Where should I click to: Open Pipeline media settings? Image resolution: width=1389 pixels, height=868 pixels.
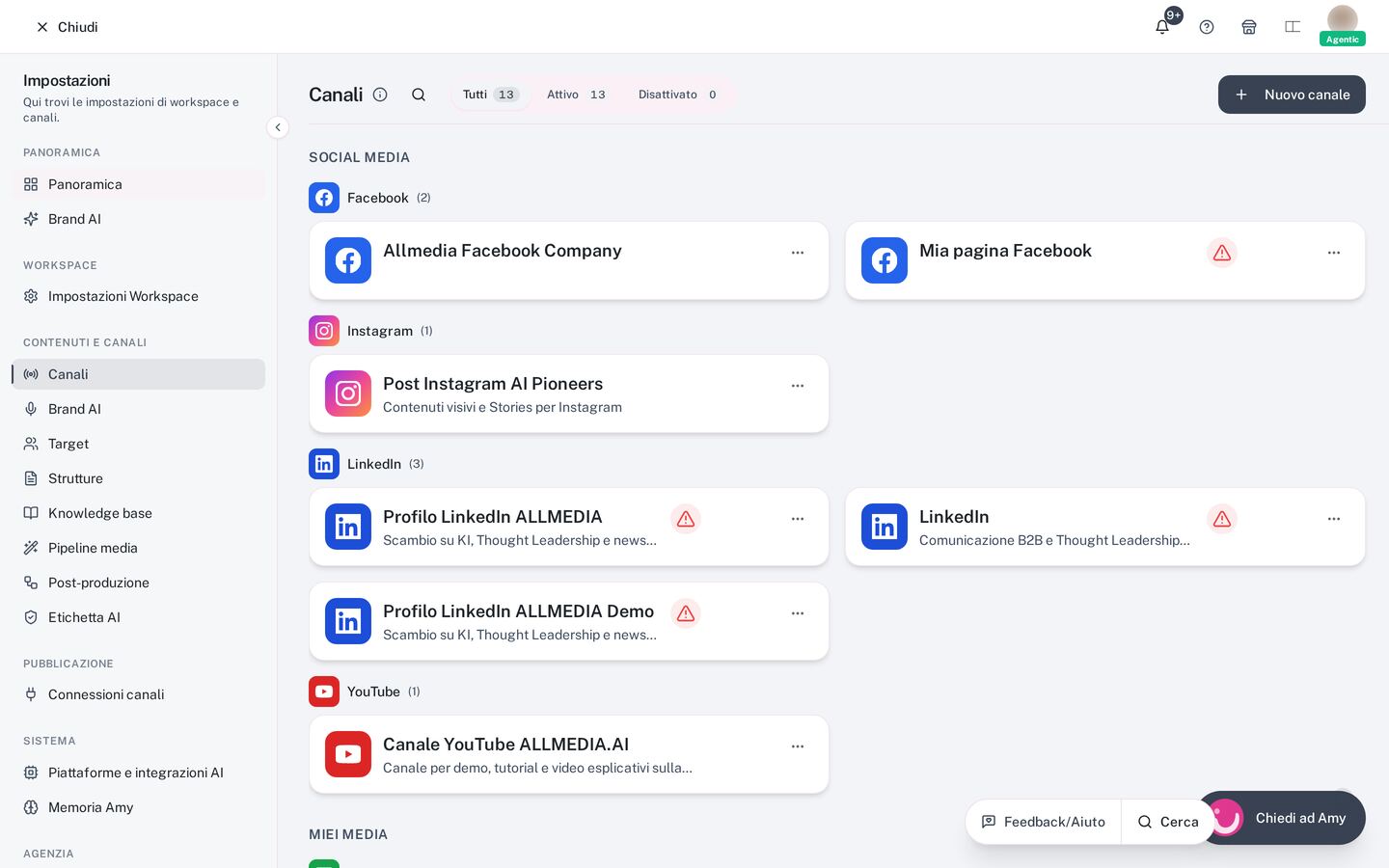click(x=139, y=548)
